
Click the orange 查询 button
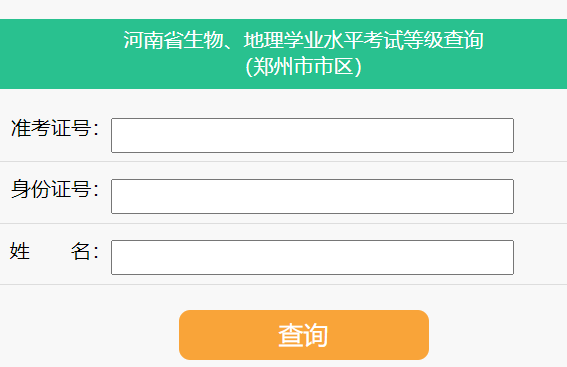304,335
